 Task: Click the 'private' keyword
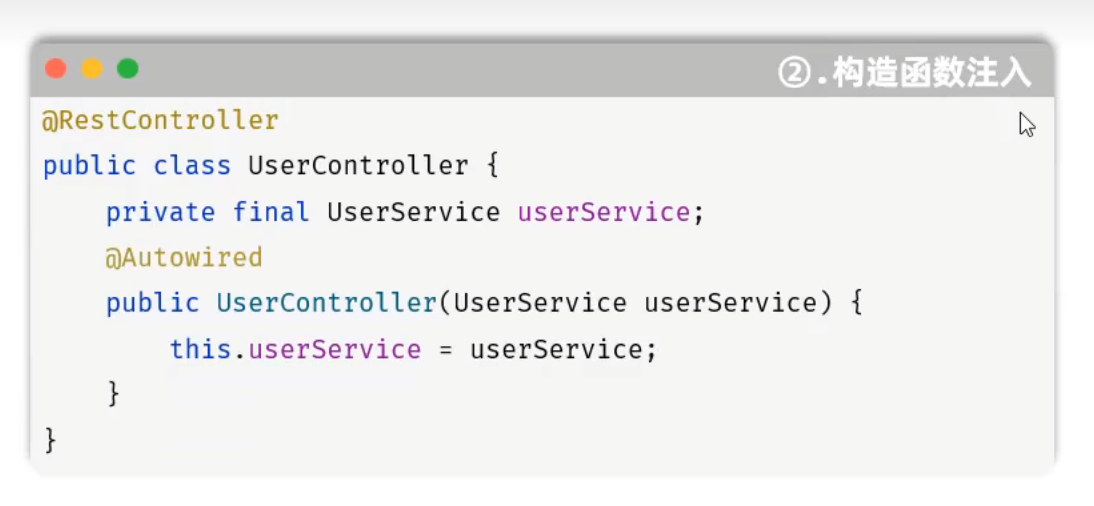(160, 212)
